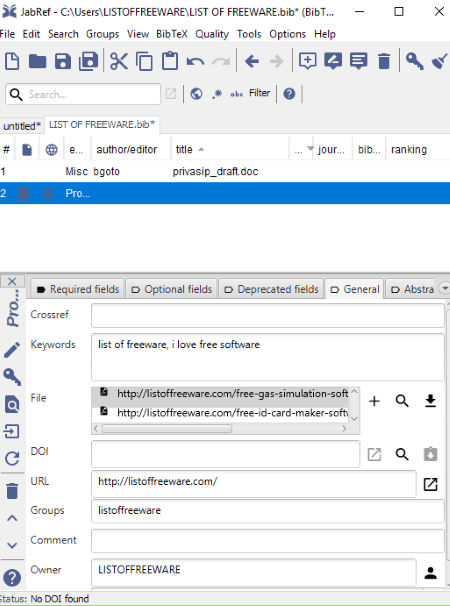Switch to the LIST OF FREEWARE.bib tab

pos(102,125)
